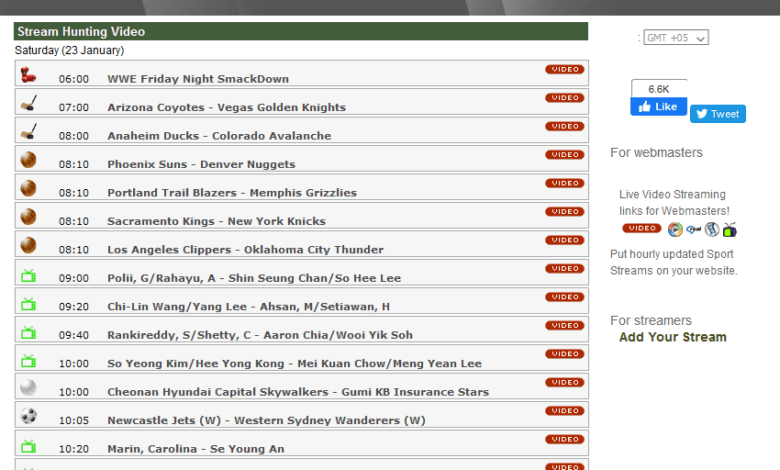Click the Live Video Streaming links for Webmasters text
The image size is (780, 470).
tap(674, 202)
